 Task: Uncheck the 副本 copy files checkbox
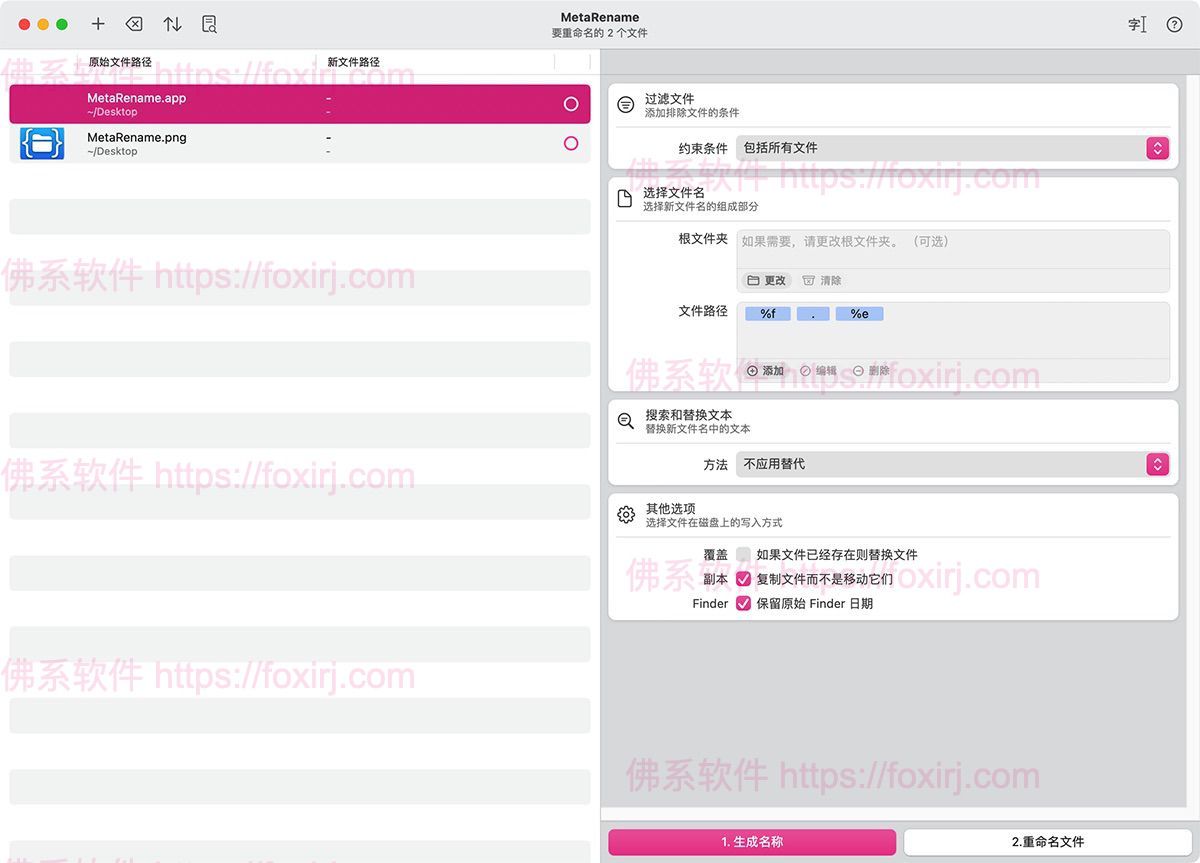(743, 579)
